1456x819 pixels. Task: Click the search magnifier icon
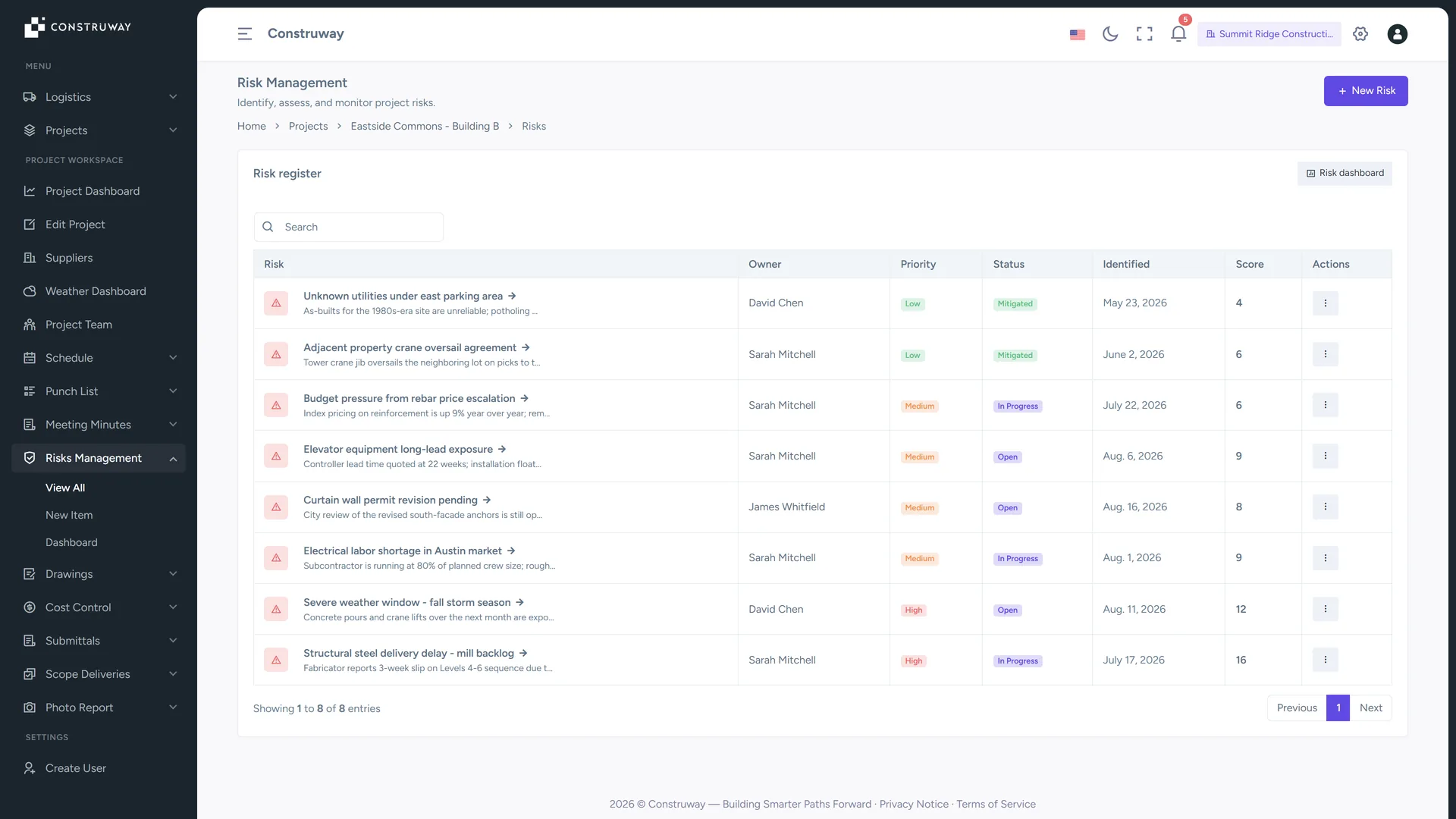268,227
